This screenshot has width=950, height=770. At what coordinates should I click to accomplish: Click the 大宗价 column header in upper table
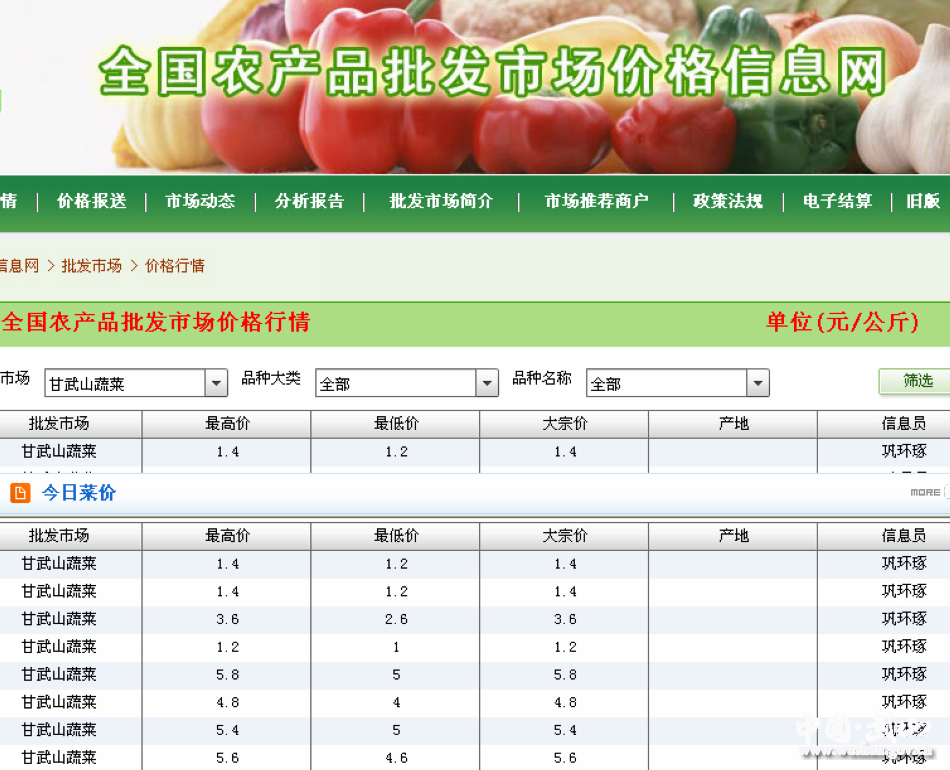(x=565, y=424)
